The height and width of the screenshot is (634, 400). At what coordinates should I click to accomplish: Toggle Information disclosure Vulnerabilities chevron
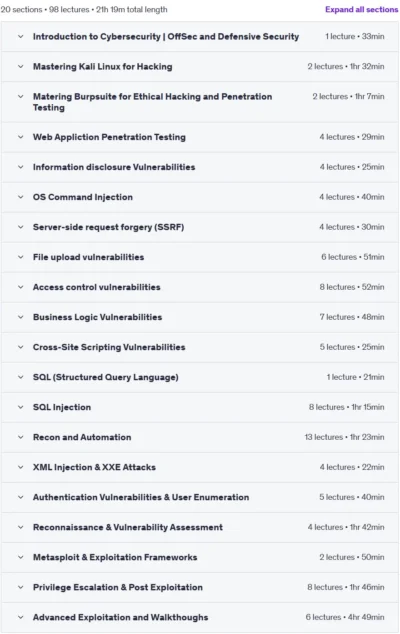[x=21, y=167]
